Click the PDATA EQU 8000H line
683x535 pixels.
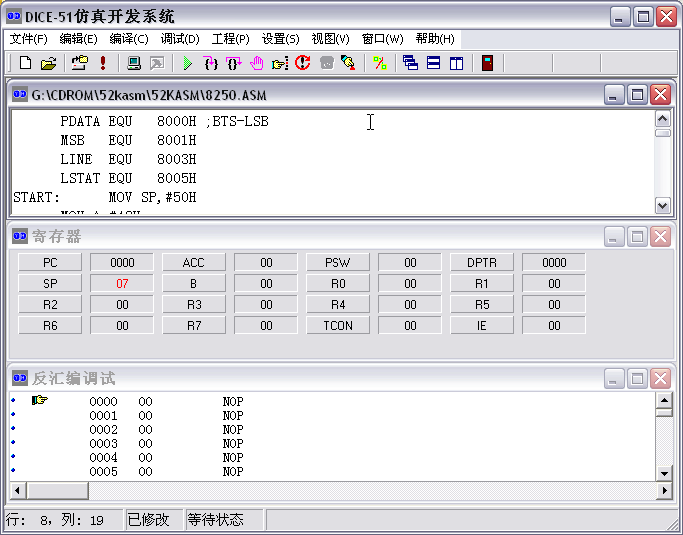[128, 121]
